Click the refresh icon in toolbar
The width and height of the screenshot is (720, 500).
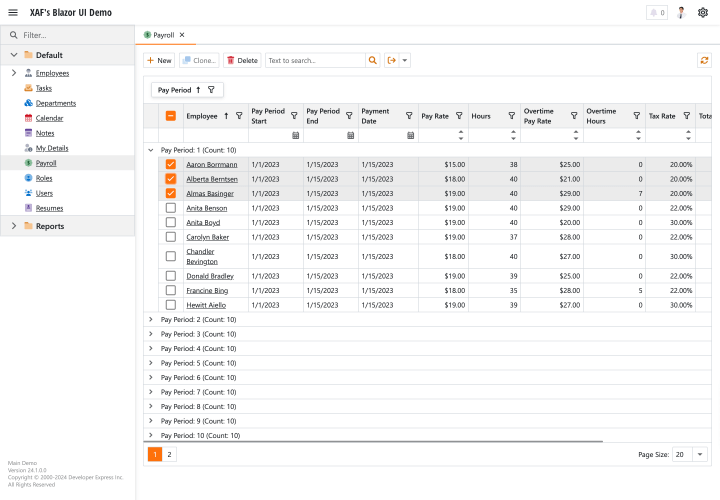(x=704, y=60)
